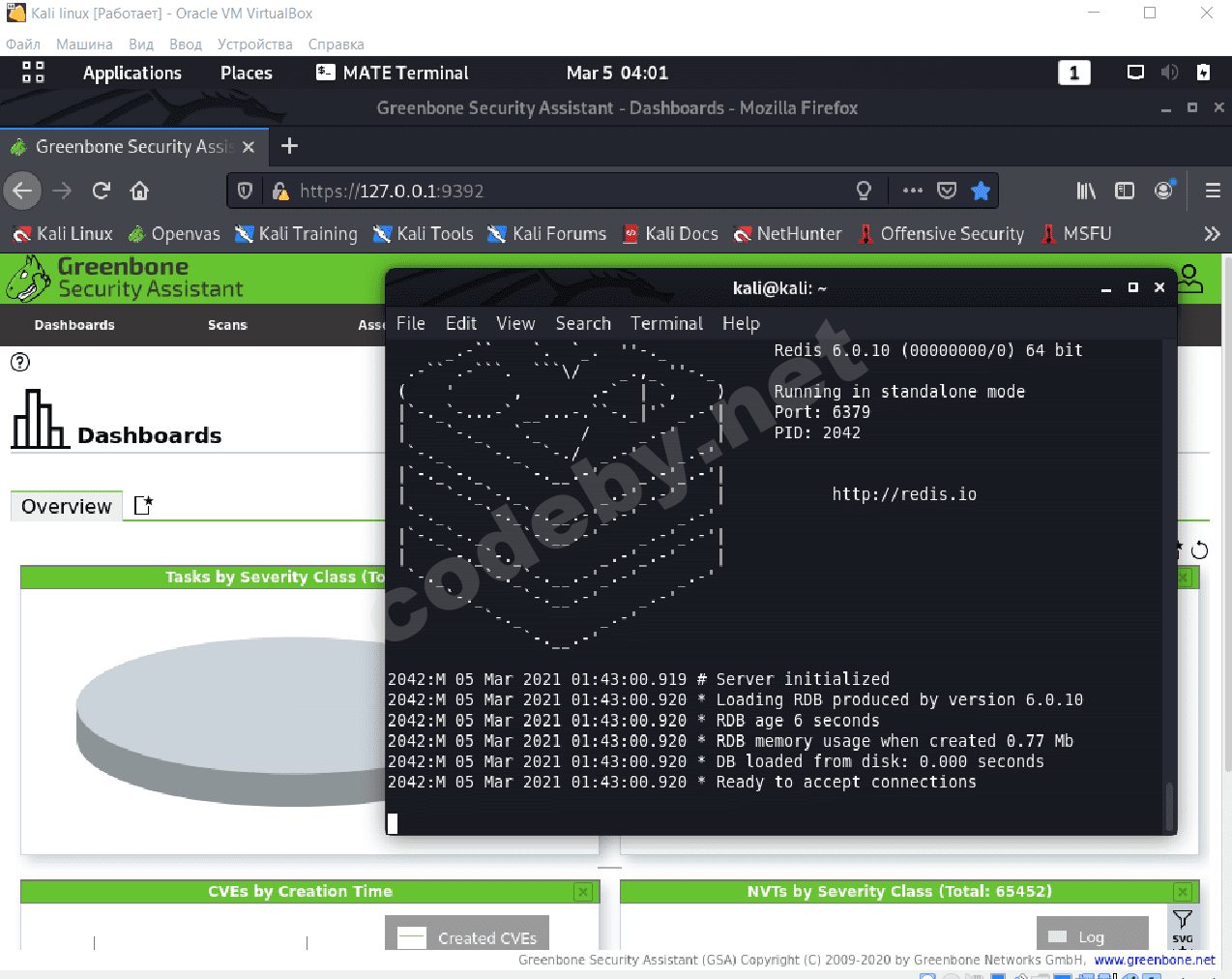Click the Greenbone user account icon
The height and width of the screenshot is (979, 1232).
(1190, 279)
